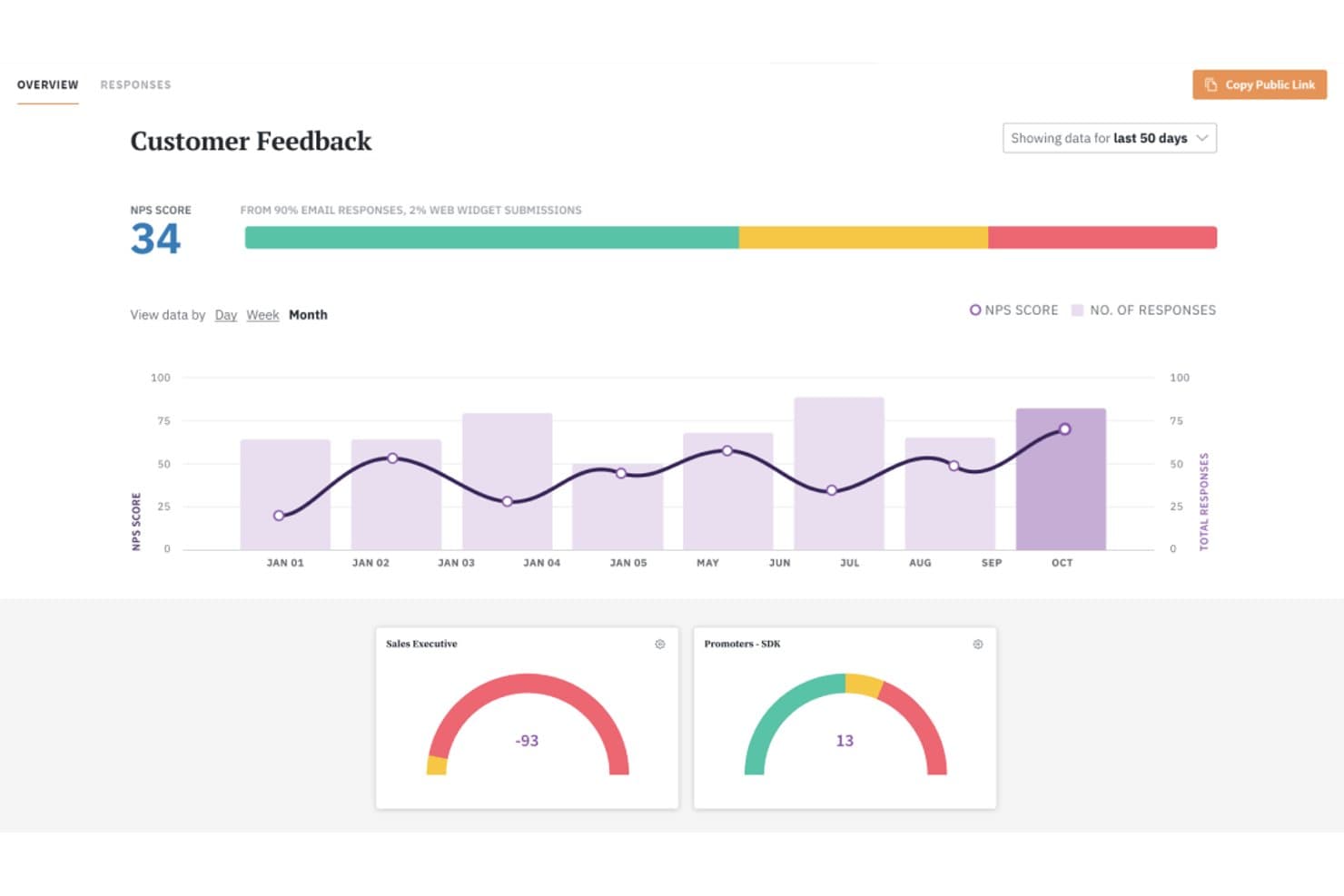Click the green promoters segment of NPS bar
This screenshot has height=896, width=1344.
[x=491, y=238]
